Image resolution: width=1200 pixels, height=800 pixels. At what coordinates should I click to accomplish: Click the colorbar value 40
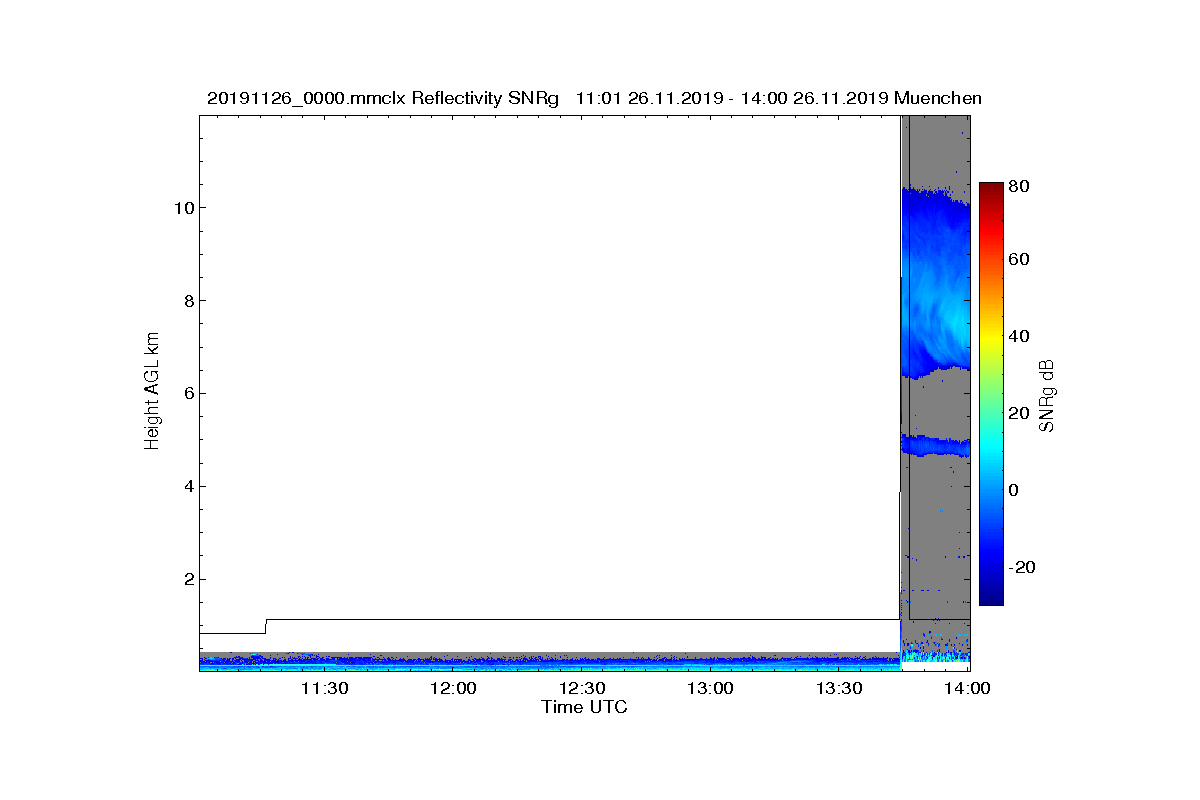pos(1019,336)
